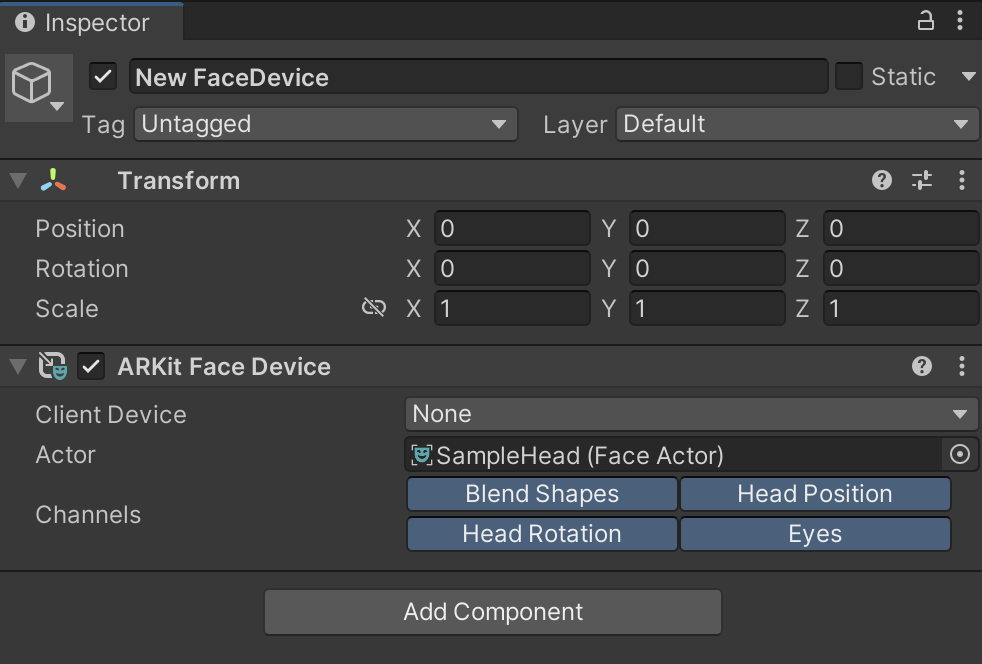The height and width of the screenshot is (664, 982).
Task: Open the Client Device dropdown
Action: [691, 414]
